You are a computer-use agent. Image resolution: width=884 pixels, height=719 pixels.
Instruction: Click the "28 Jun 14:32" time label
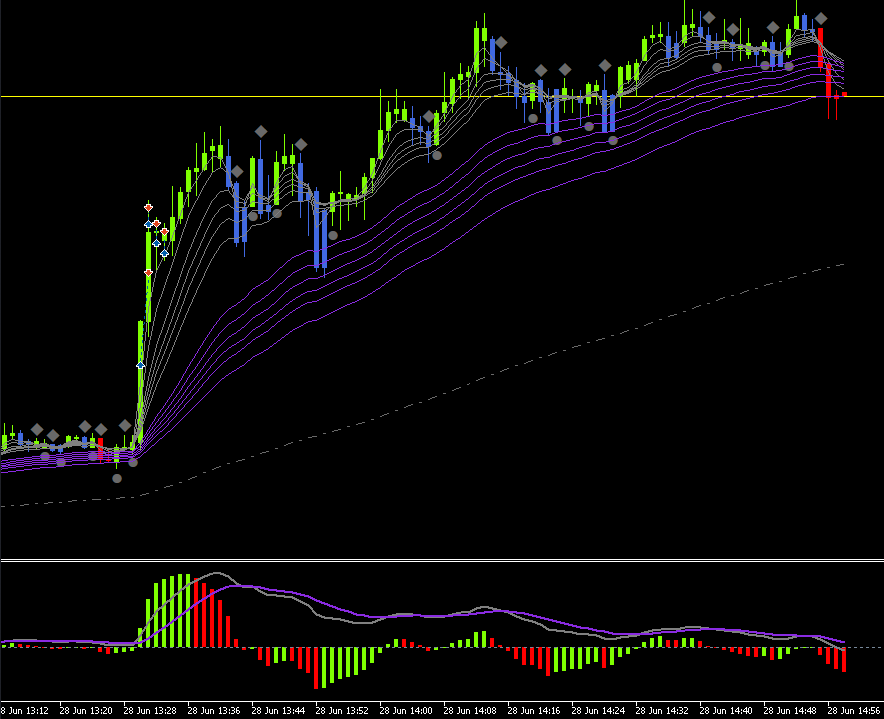click(x=662, y=711)
